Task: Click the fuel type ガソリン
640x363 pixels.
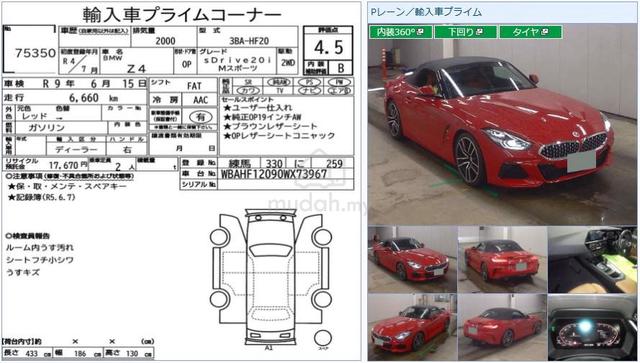Action: (46, 128)
